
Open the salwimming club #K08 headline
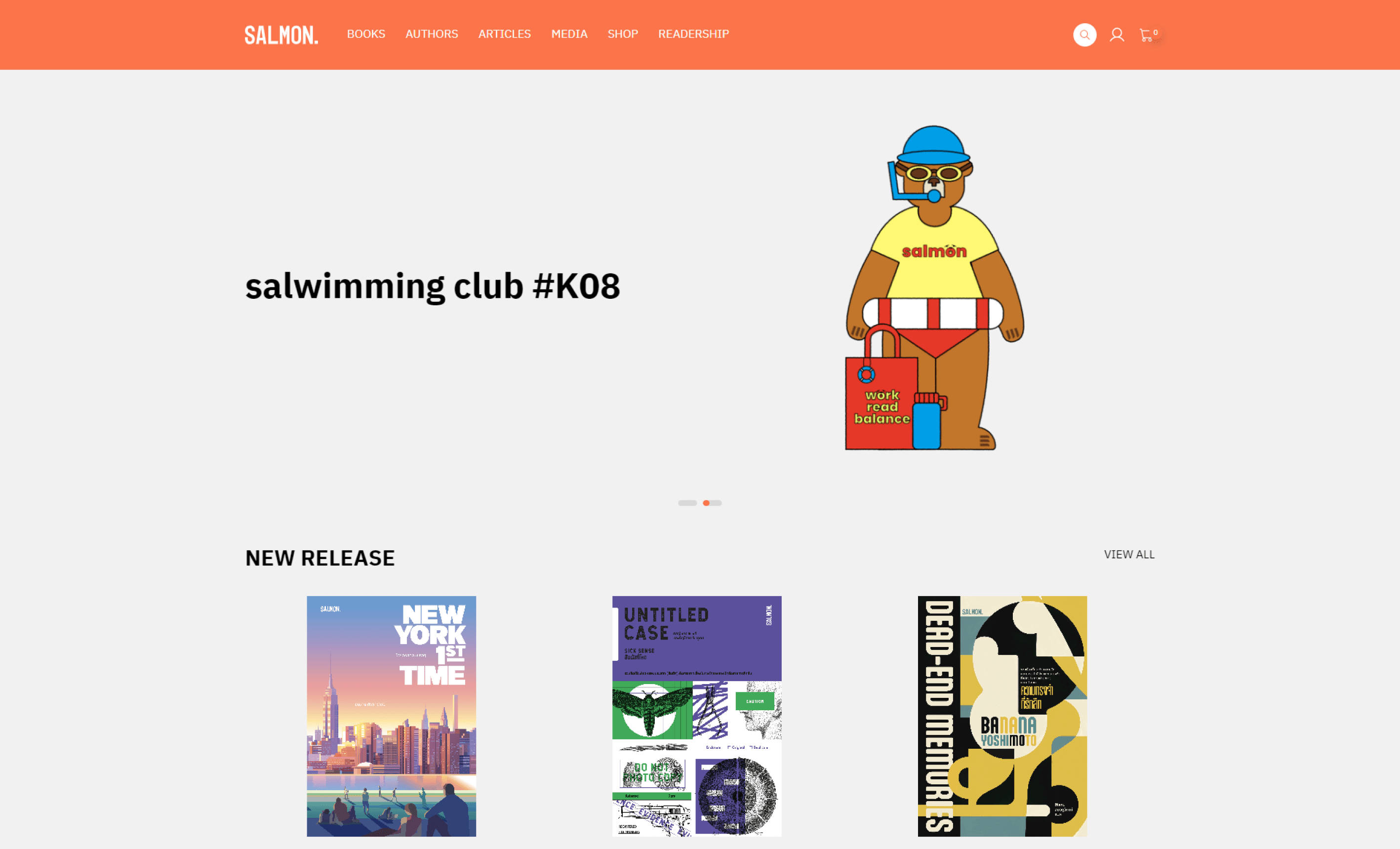pos(433,286)
